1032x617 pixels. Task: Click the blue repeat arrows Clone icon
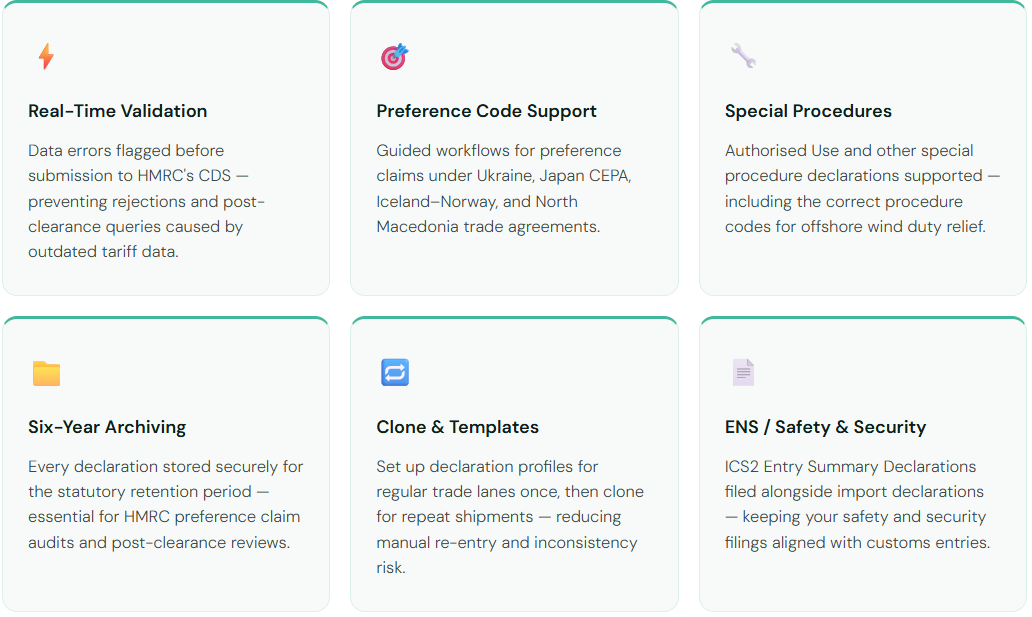click(395, 373)
